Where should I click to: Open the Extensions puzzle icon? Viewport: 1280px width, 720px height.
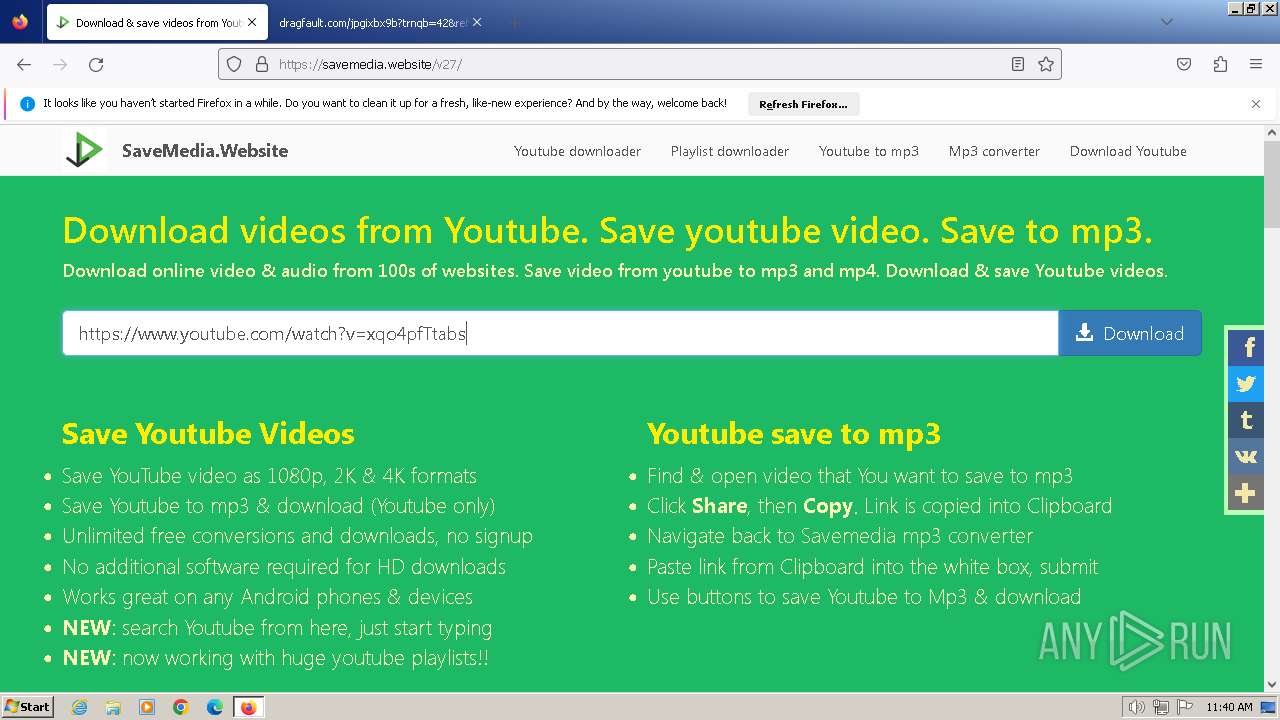[1220, 64]
